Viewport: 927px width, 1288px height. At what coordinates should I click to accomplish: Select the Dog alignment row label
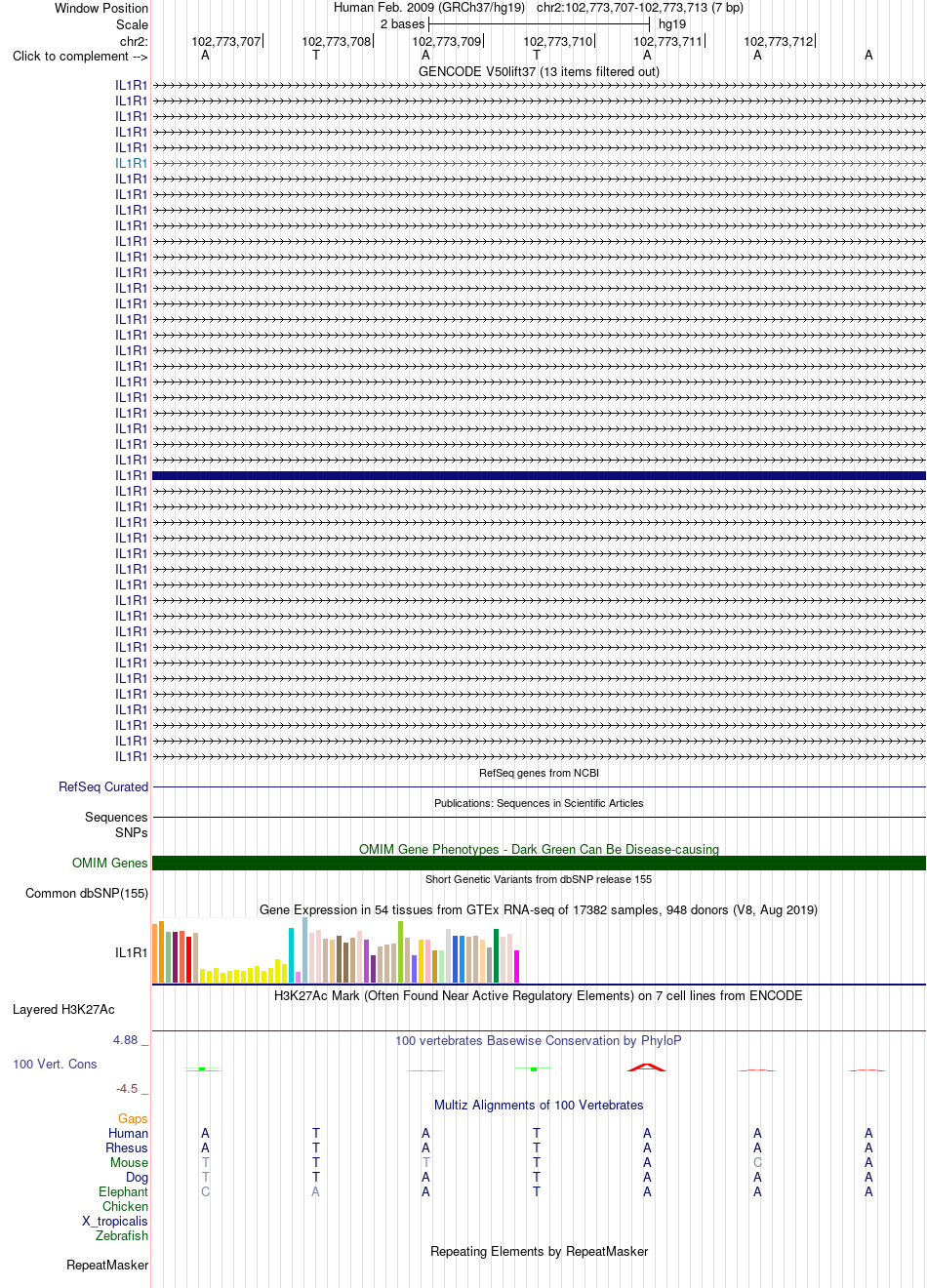pos(138,1177)
